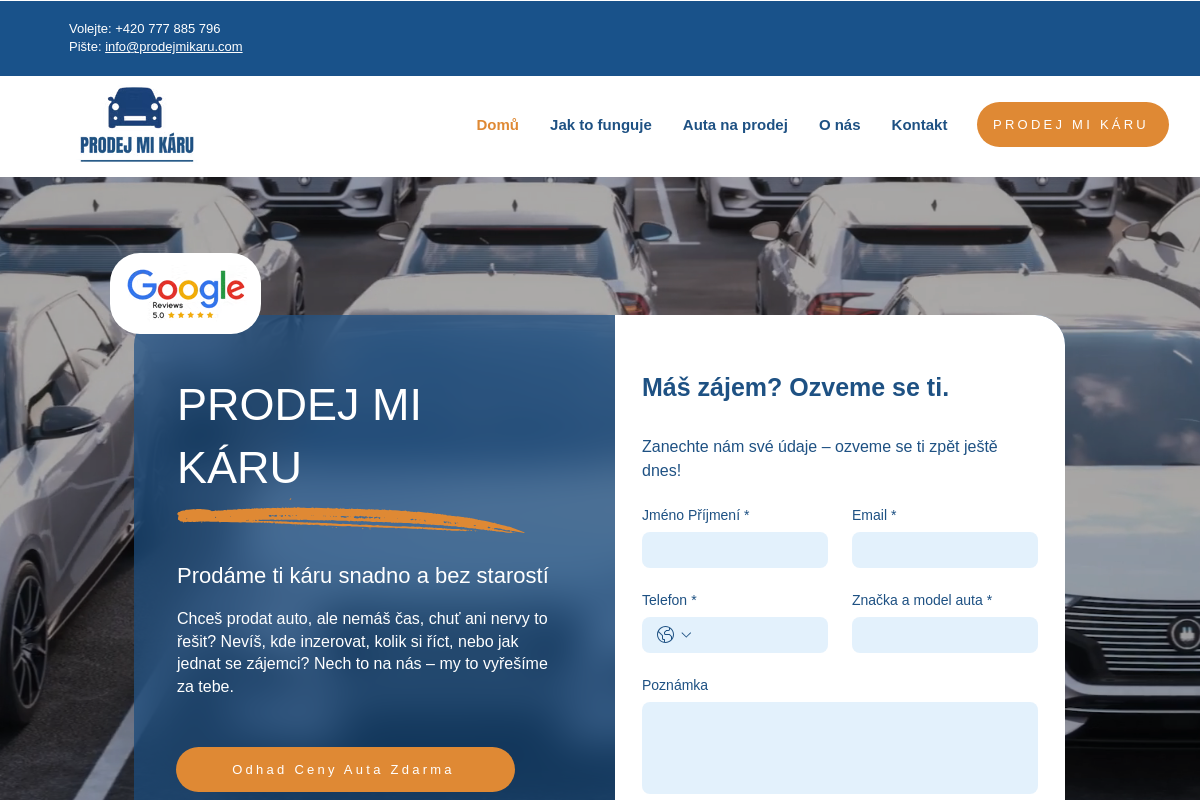
Task: Click the Poznámka label
Action: 675,685
